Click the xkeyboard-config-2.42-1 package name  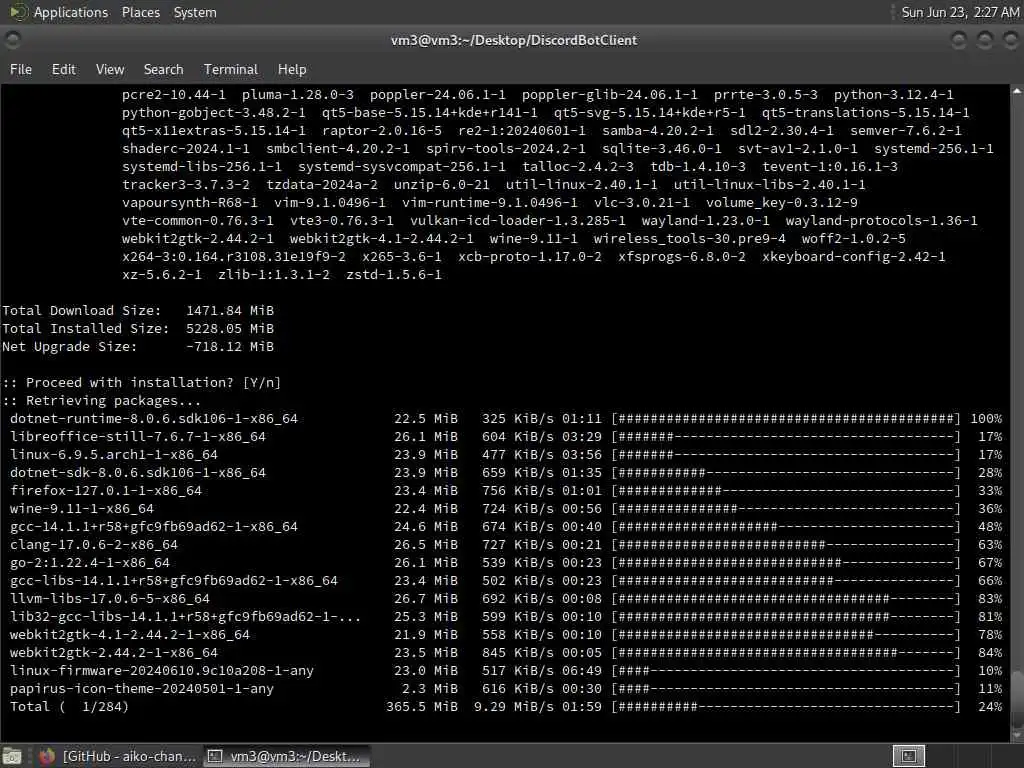(x=854, y=257)
